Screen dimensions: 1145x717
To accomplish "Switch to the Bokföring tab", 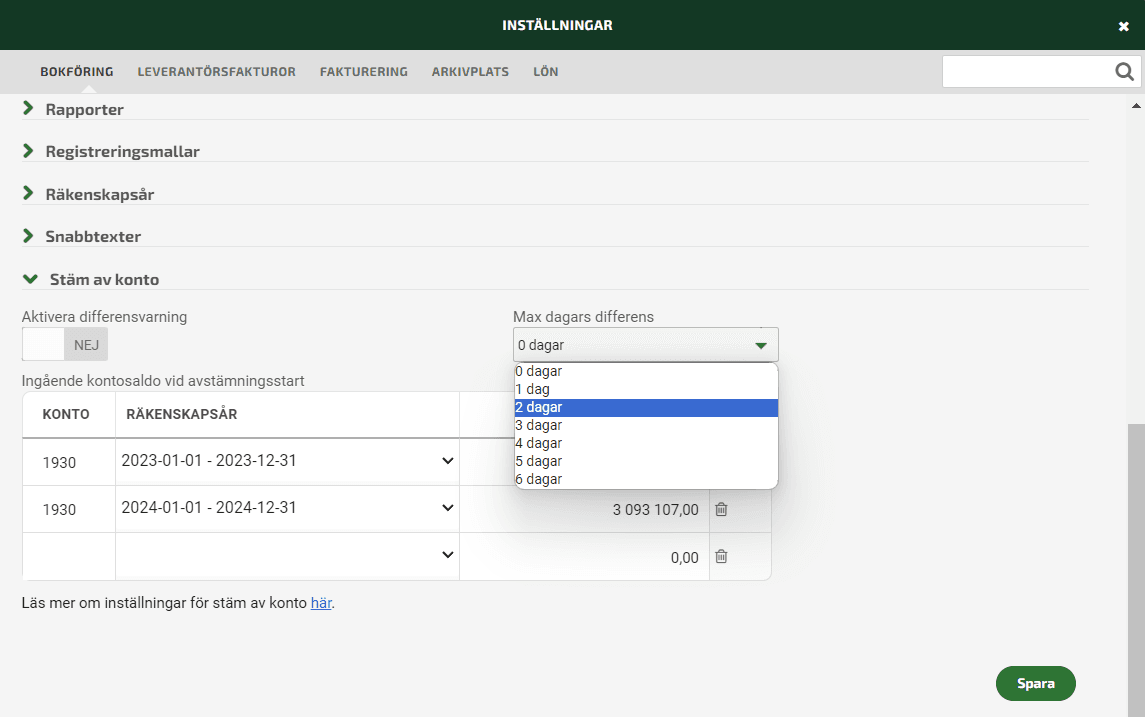I will [77, 72].
